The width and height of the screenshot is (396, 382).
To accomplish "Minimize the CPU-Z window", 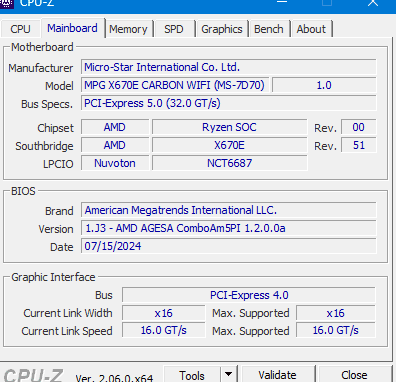I will (x=282, y=3).
